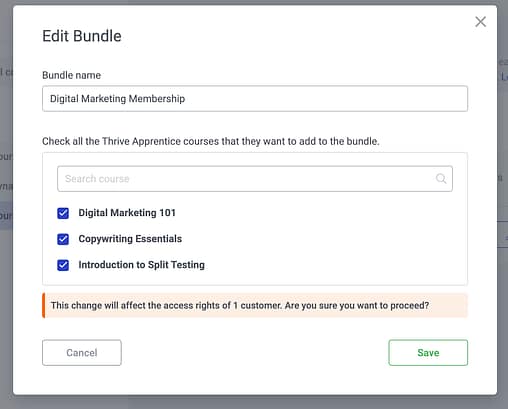Click the Edit Bundle heading
The height and width of the screenshot is (409, 508).
point(82,36)
